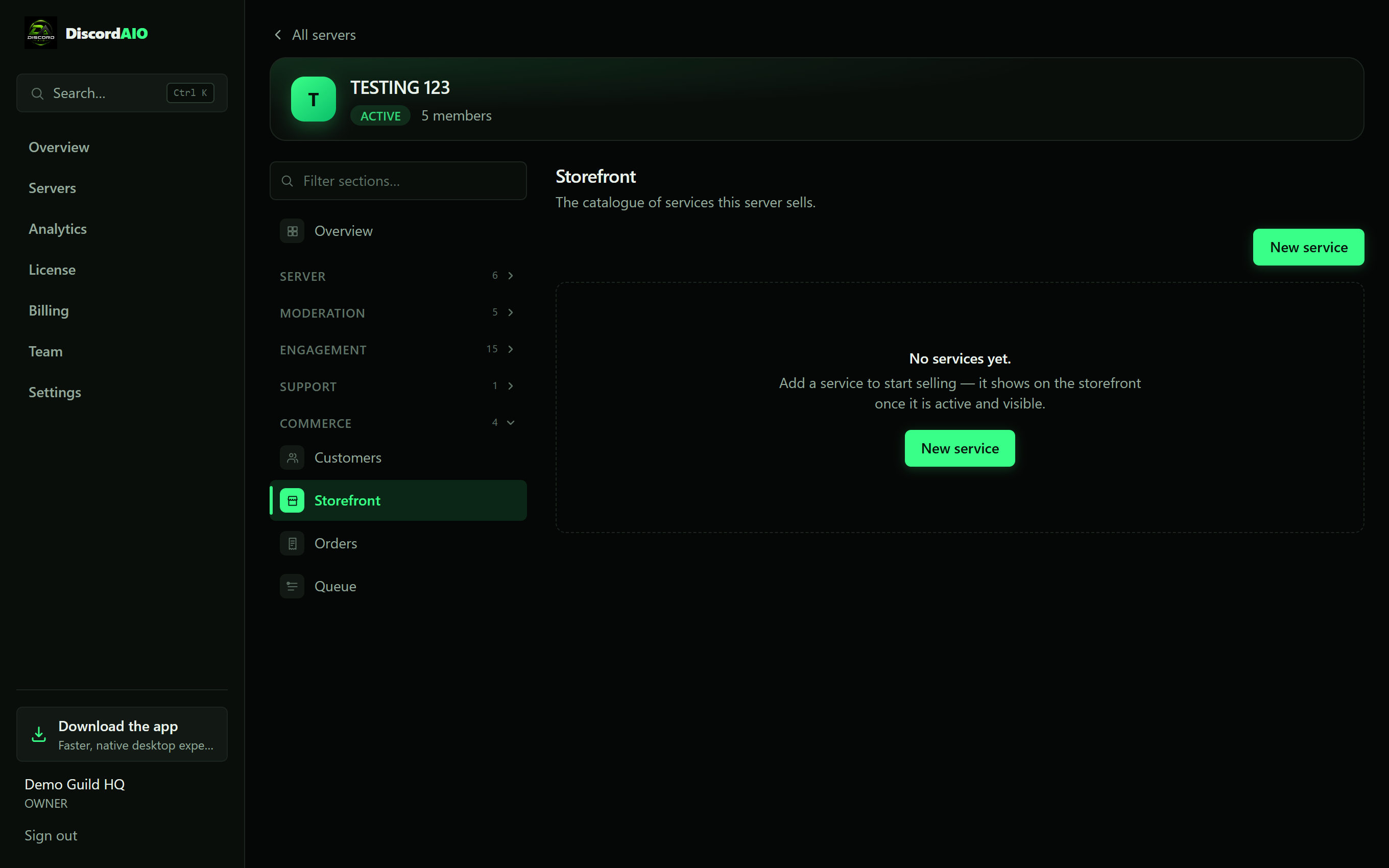Click the Download the app card
1389x868 pixels.
coord(122,734)
